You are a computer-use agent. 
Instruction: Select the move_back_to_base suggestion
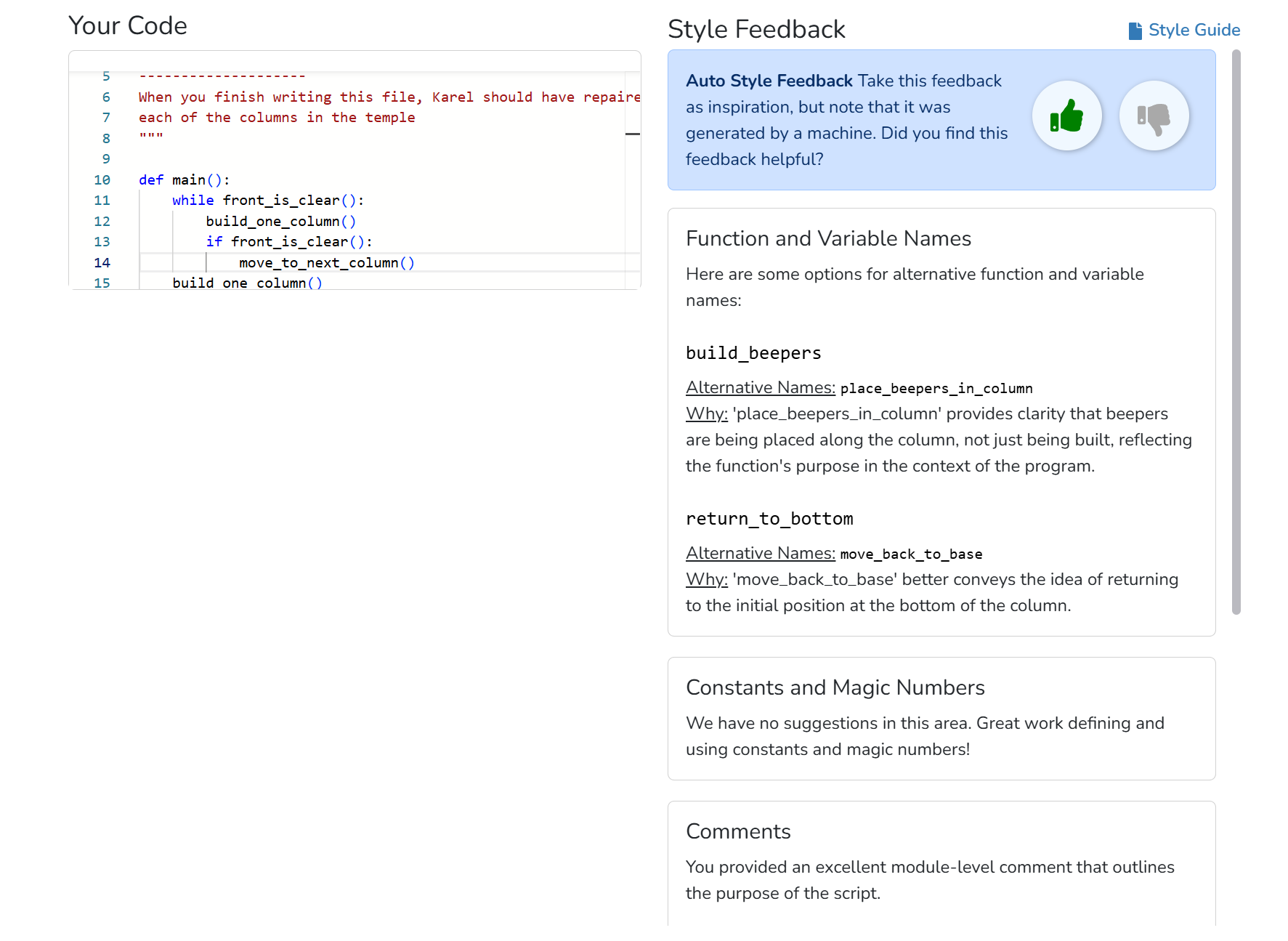[x=911, y=554]
